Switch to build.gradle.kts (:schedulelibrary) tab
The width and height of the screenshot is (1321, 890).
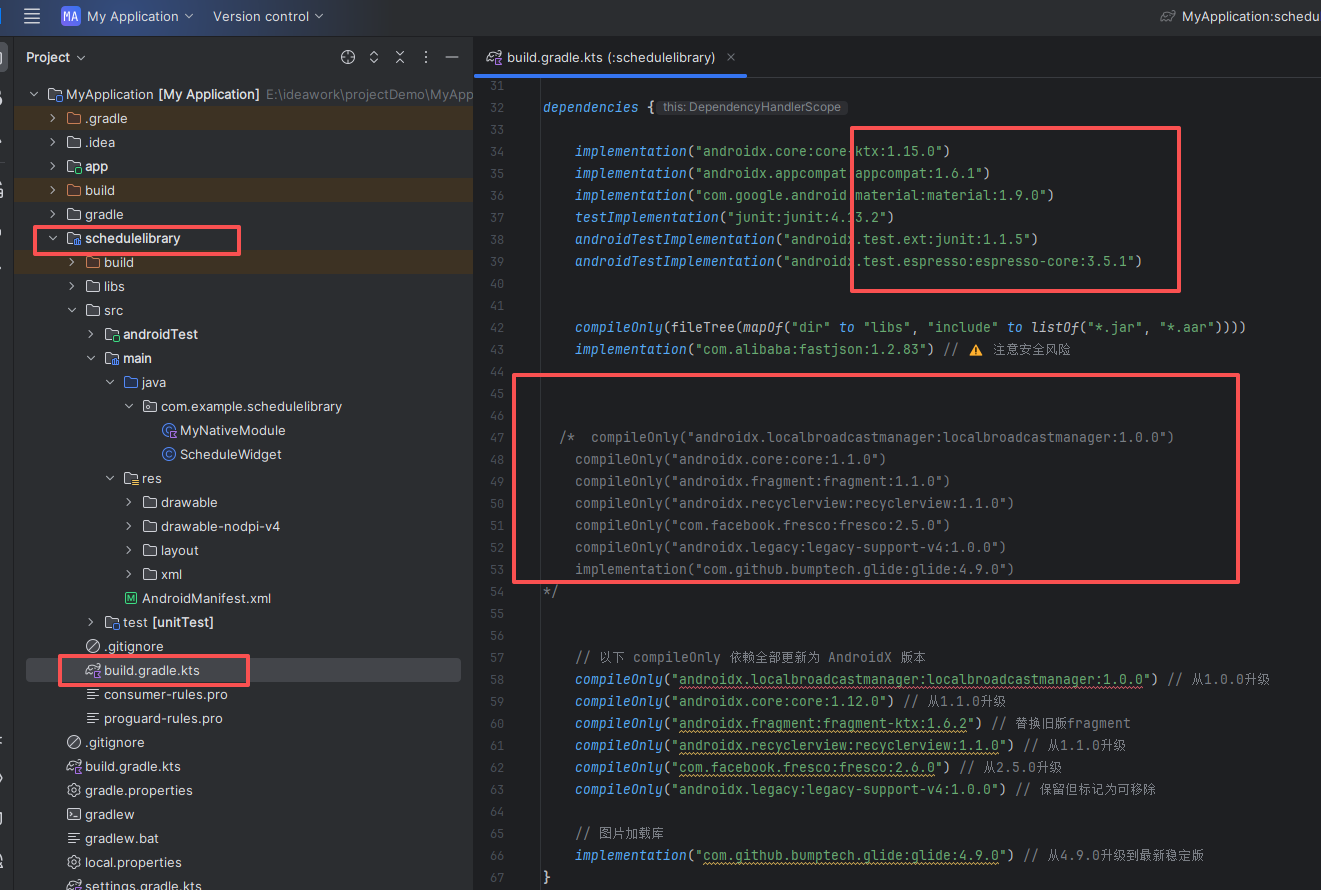click(610, 57)
